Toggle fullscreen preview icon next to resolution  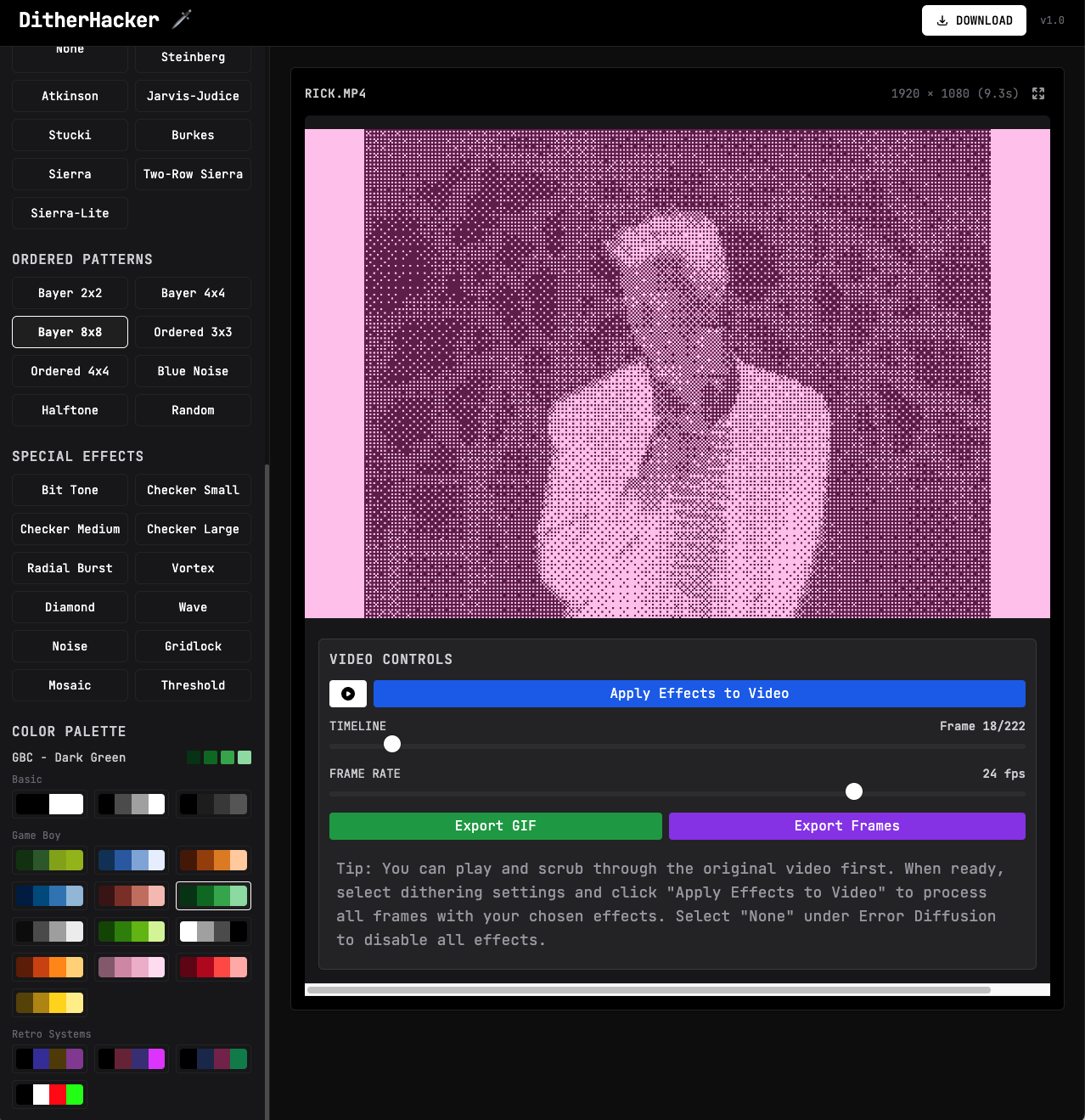[1038, 93]
